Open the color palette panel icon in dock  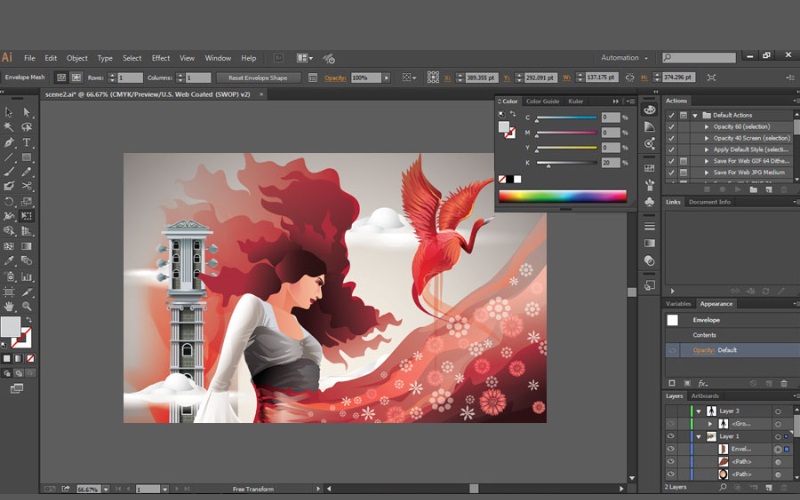[x=649, y=110]
